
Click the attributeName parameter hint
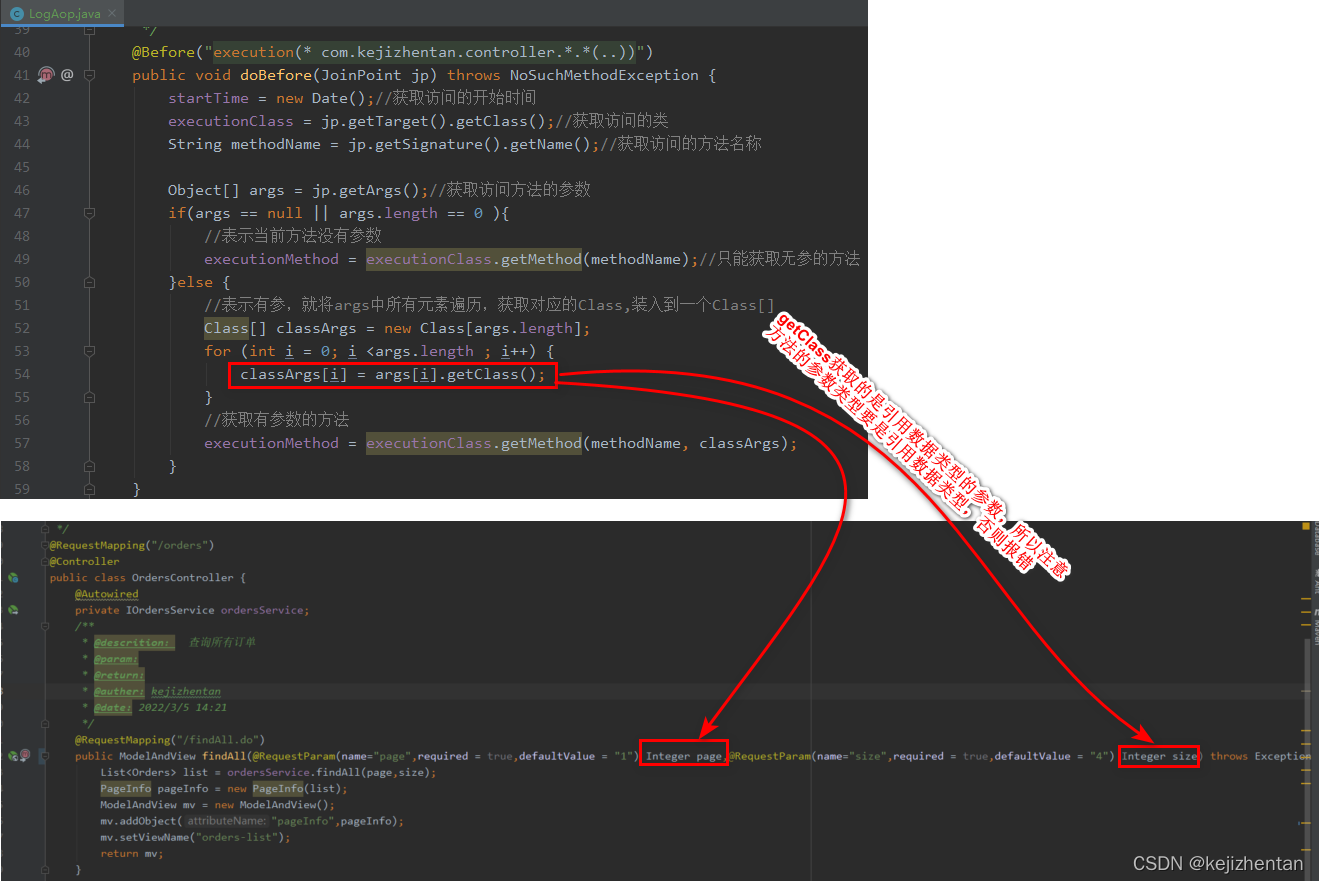(x=227, y=821)
